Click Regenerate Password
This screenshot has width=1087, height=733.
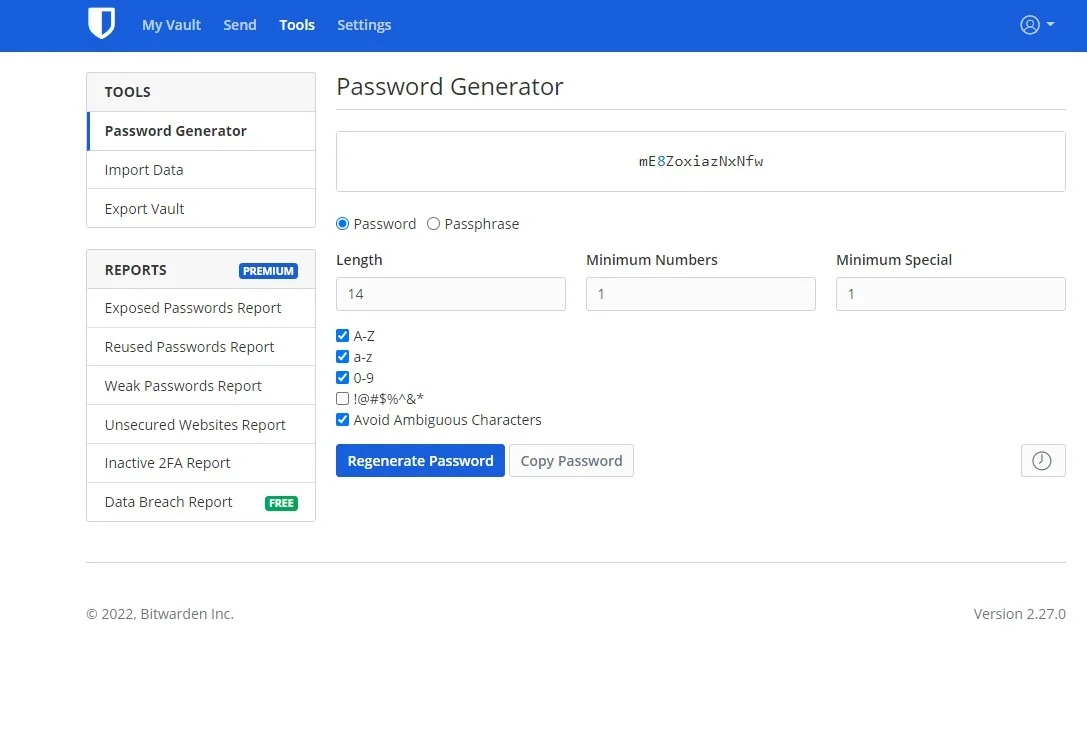point(420,460)
